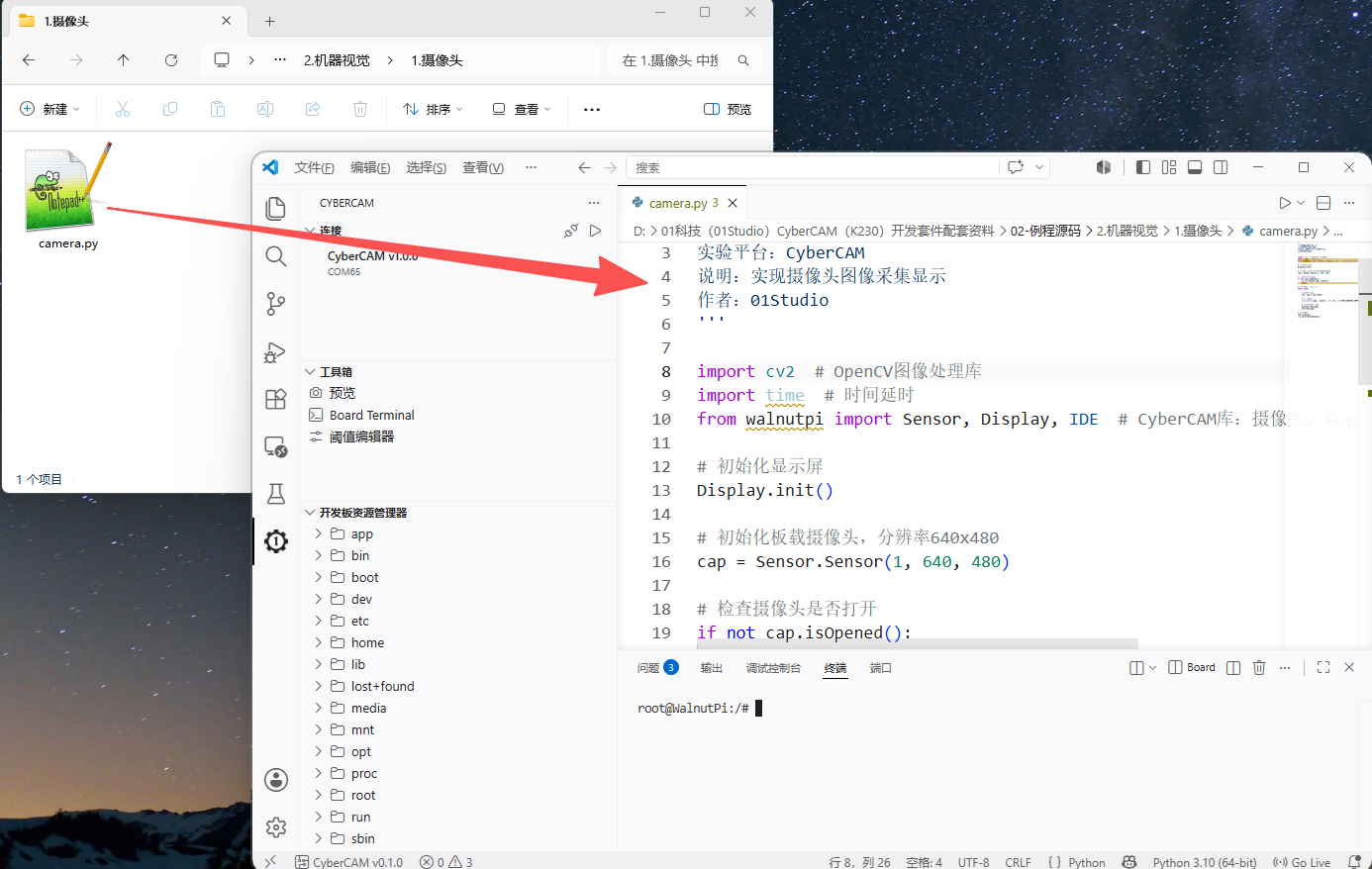Click the CyberCAM device play icon
The image size is (1372, 869).
coord(595,231)
